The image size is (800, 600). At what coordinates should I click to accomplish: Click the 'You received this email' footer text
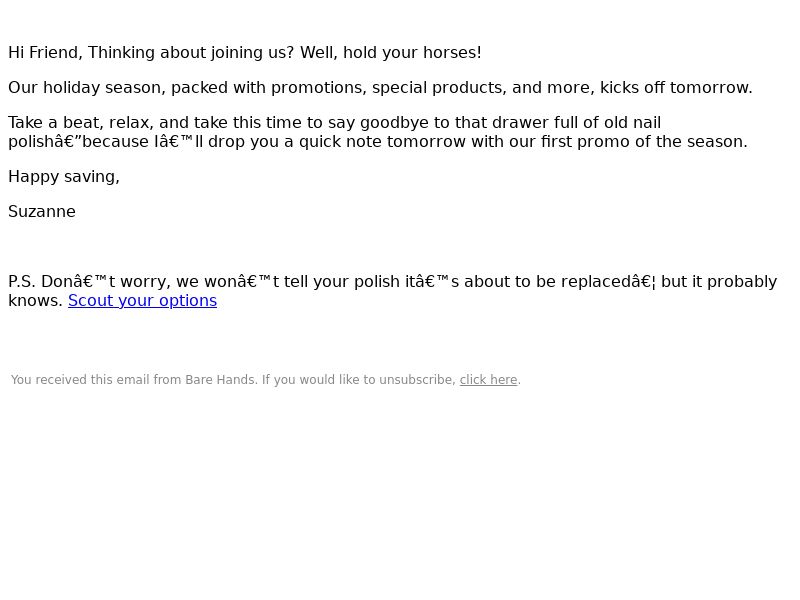point(265,380)
